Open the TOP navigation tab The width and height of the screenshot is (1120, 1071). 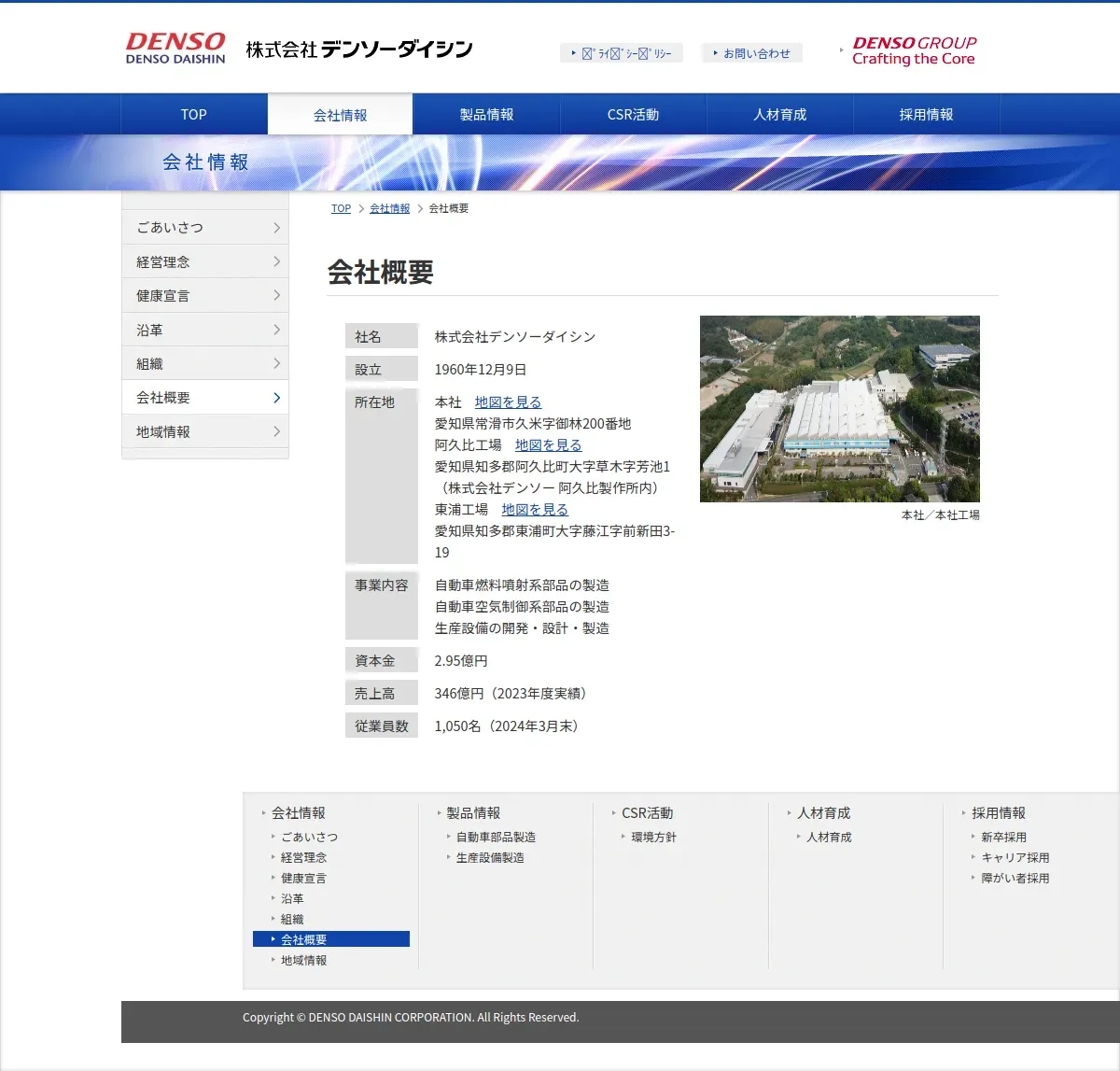point(194,115)
